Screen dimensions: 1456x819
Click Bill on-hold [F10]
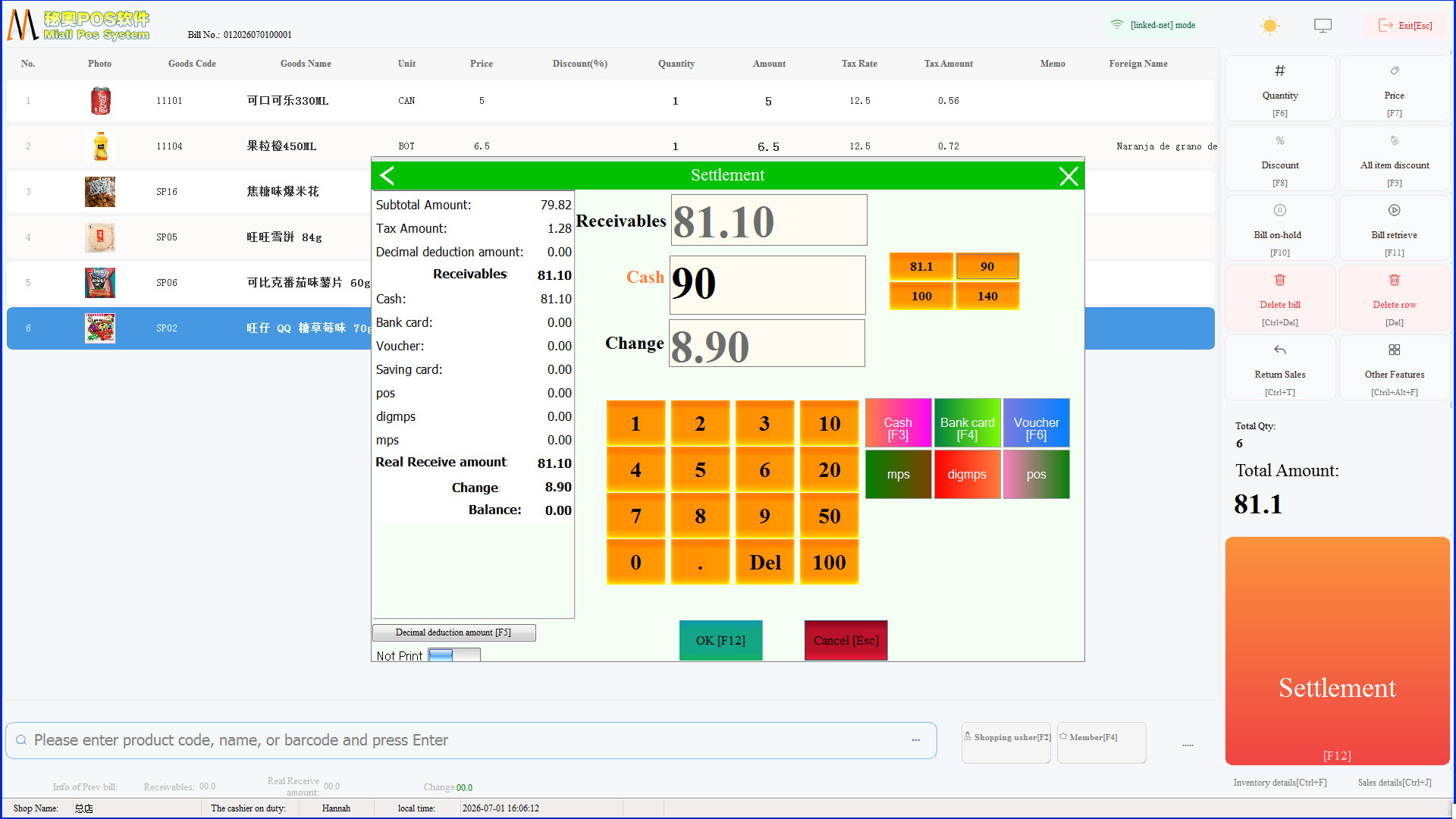(1280, 228)
